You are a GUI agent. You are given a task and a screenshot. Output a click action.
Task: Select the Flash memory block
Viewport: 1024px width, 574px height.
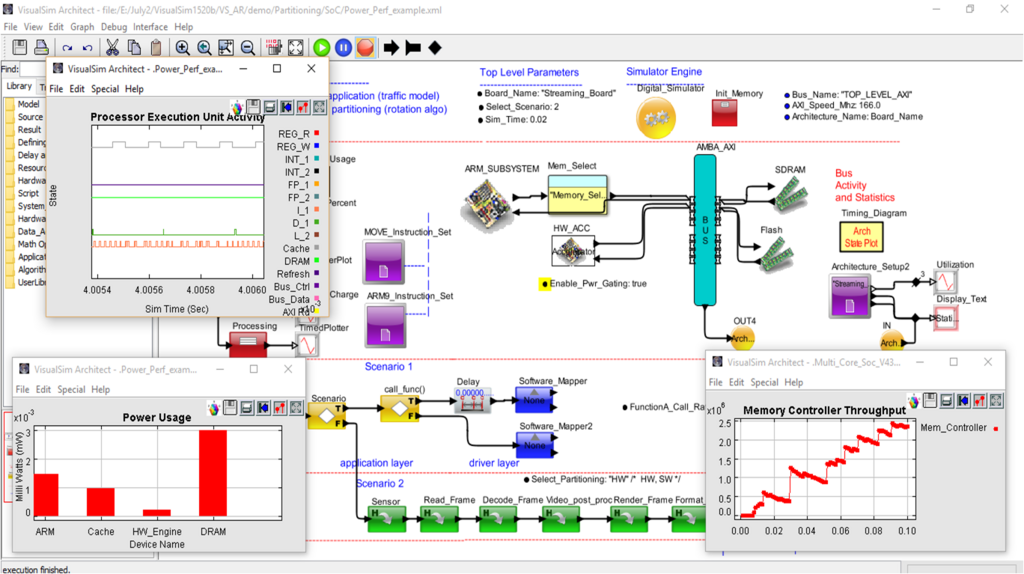coord(776,253)
